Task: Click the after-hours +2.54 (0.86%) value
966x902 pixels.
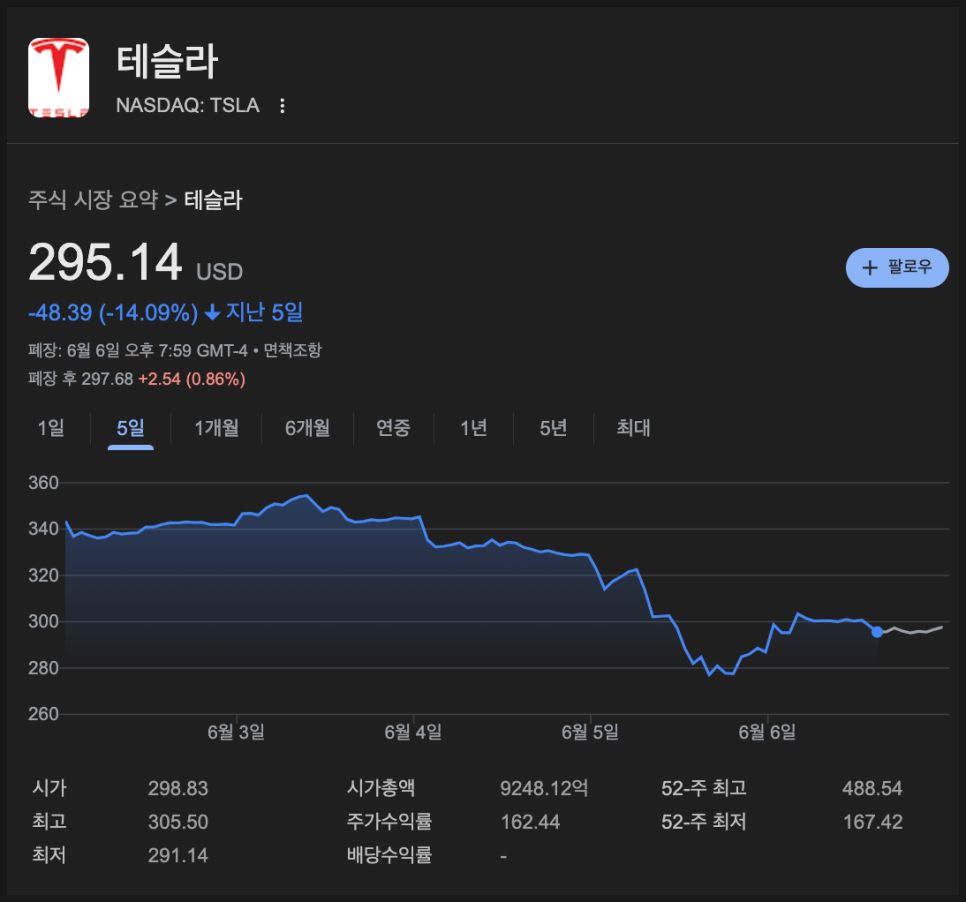Action: point(192,379)
